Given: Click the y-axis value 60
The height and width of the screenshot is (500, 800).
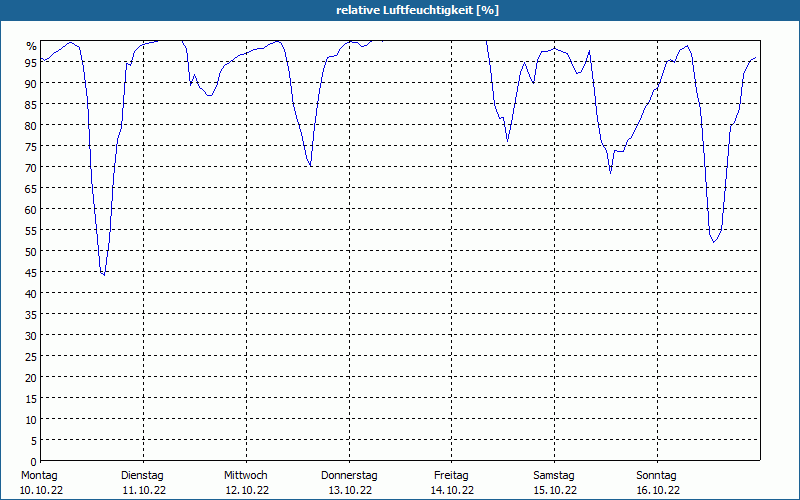Looking at the screenshot, I should (31, 209).
